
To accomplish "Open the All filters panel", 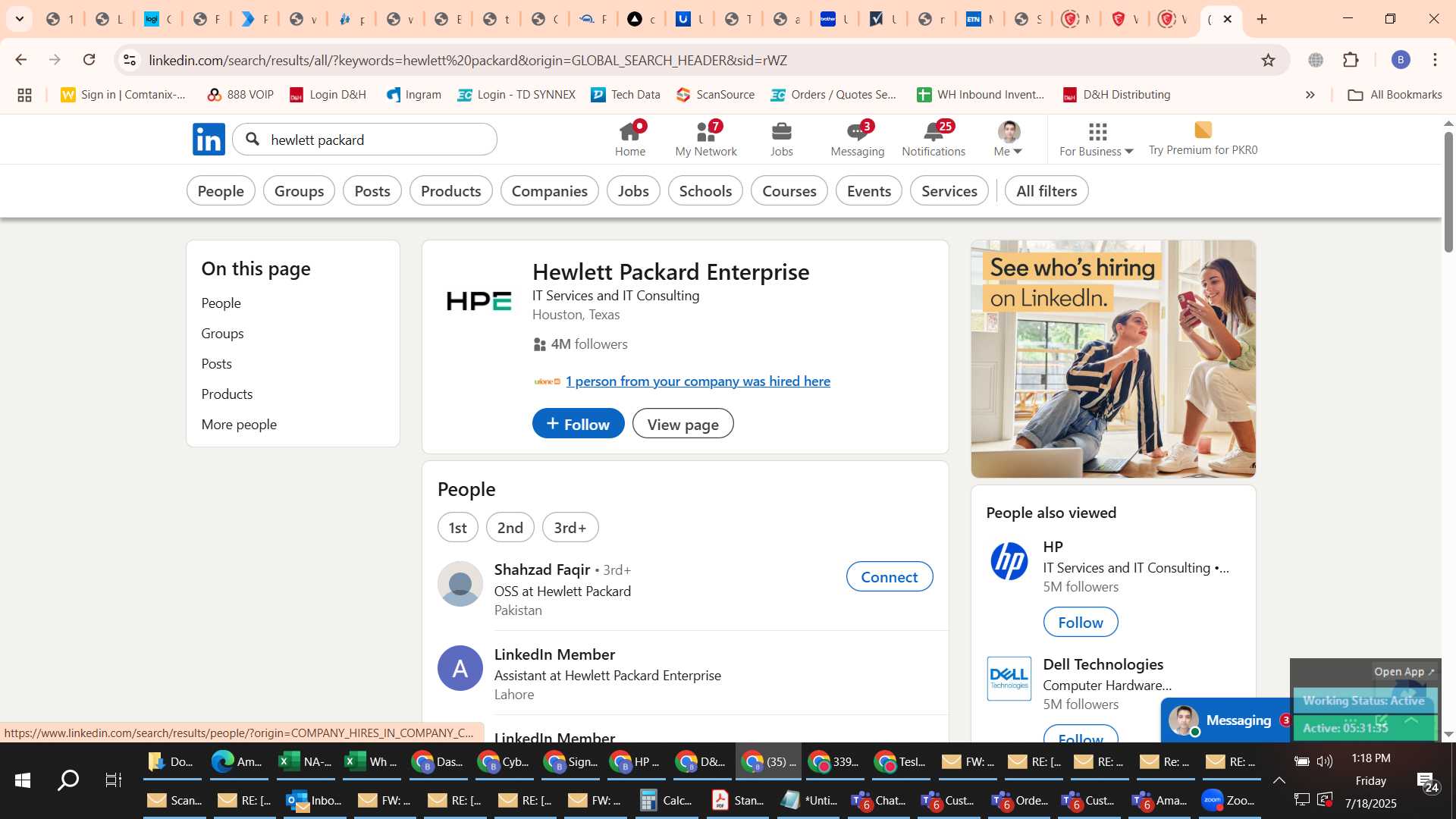I will coord(1046,191).
